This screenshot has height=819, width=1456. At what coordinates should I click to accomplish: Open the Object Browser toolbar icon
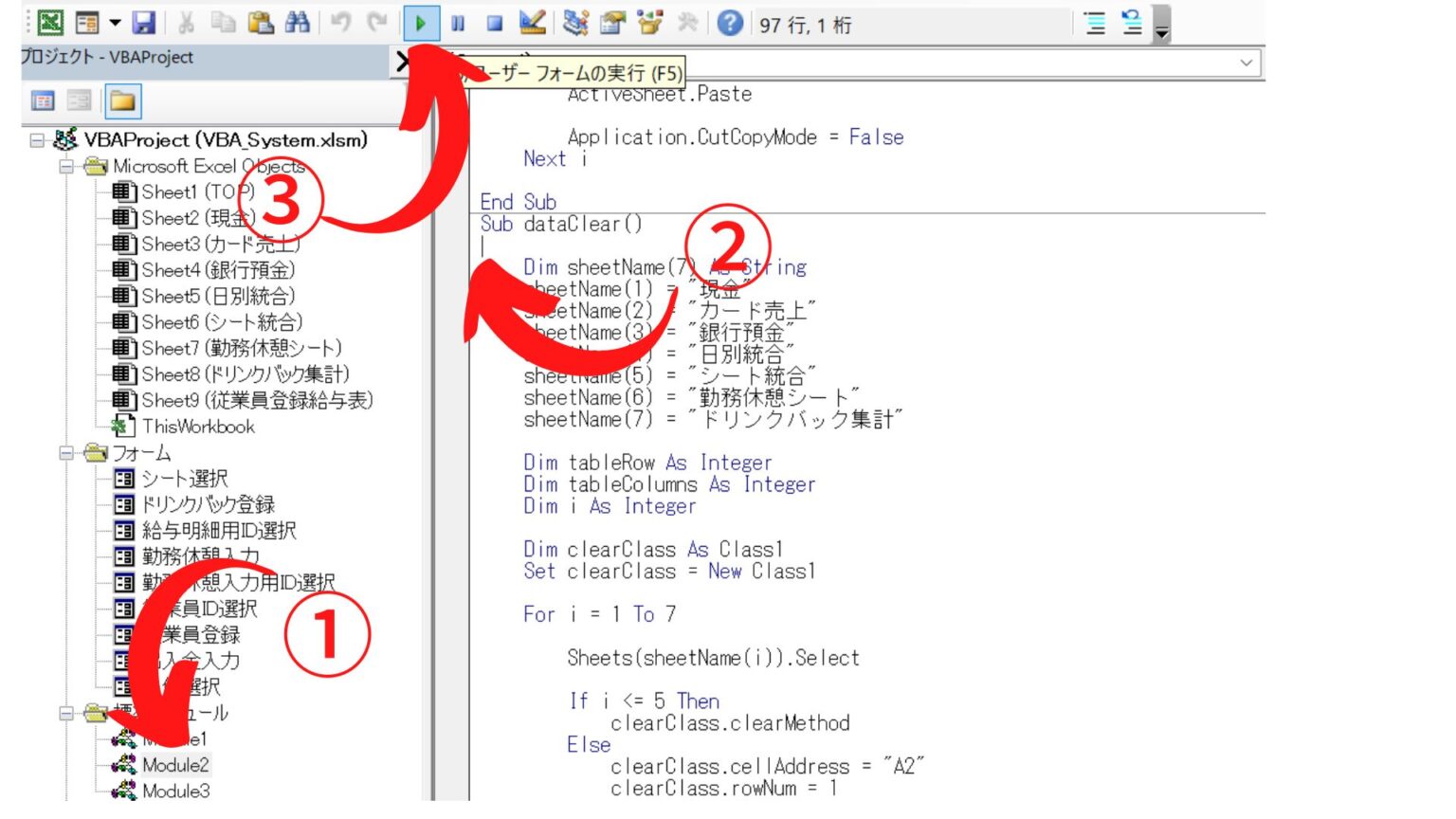[x=650, y=23]
